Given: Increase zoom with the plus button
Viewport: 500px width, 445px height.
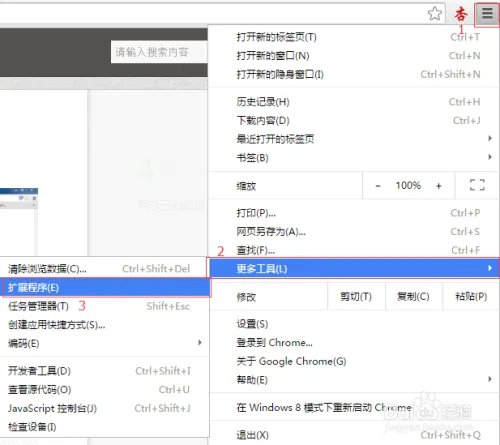Looking at the screenshot, I should click(x=439, y=186).
